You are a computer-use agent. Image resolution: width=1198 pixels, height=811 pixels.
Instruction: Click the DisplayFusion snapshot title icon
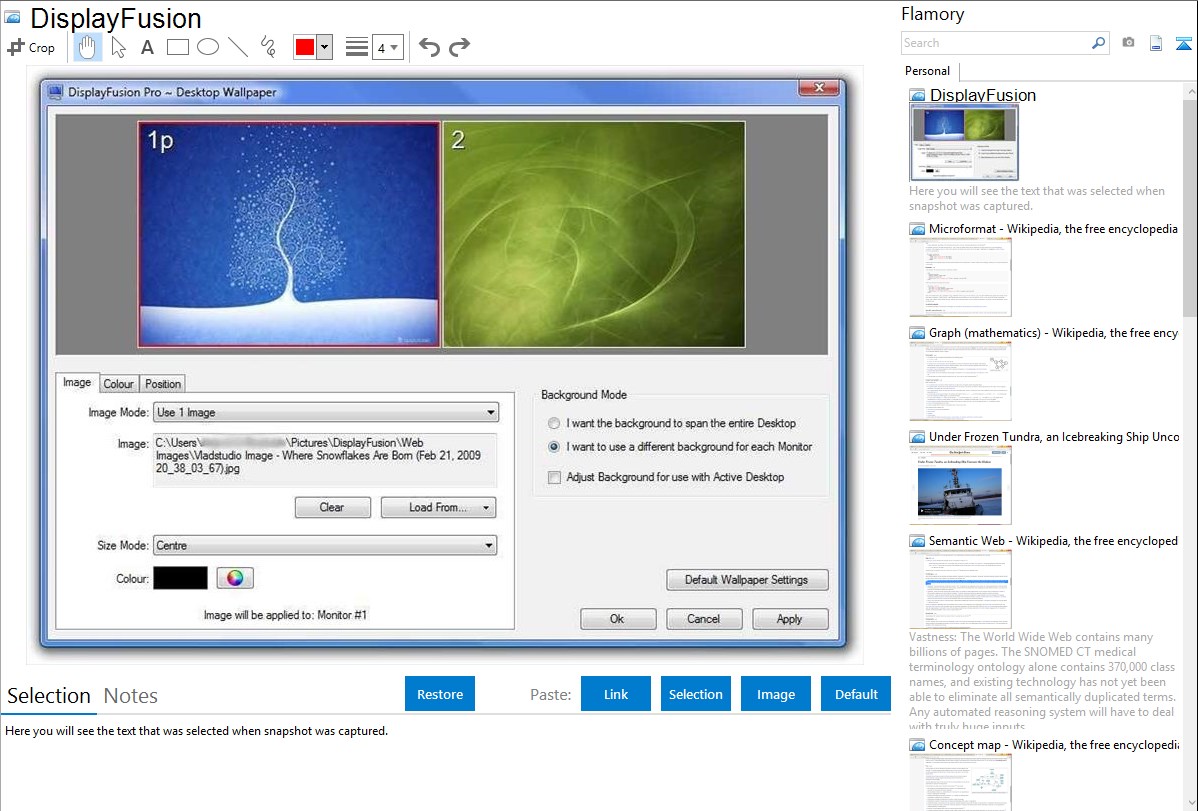917,96
